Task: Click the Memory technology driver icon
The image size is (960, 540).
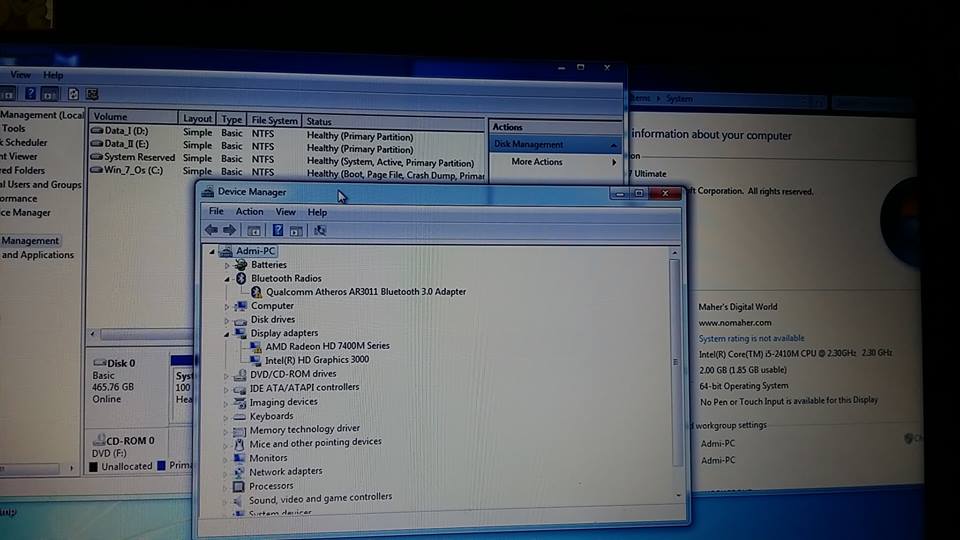Action: coord(239,430)
